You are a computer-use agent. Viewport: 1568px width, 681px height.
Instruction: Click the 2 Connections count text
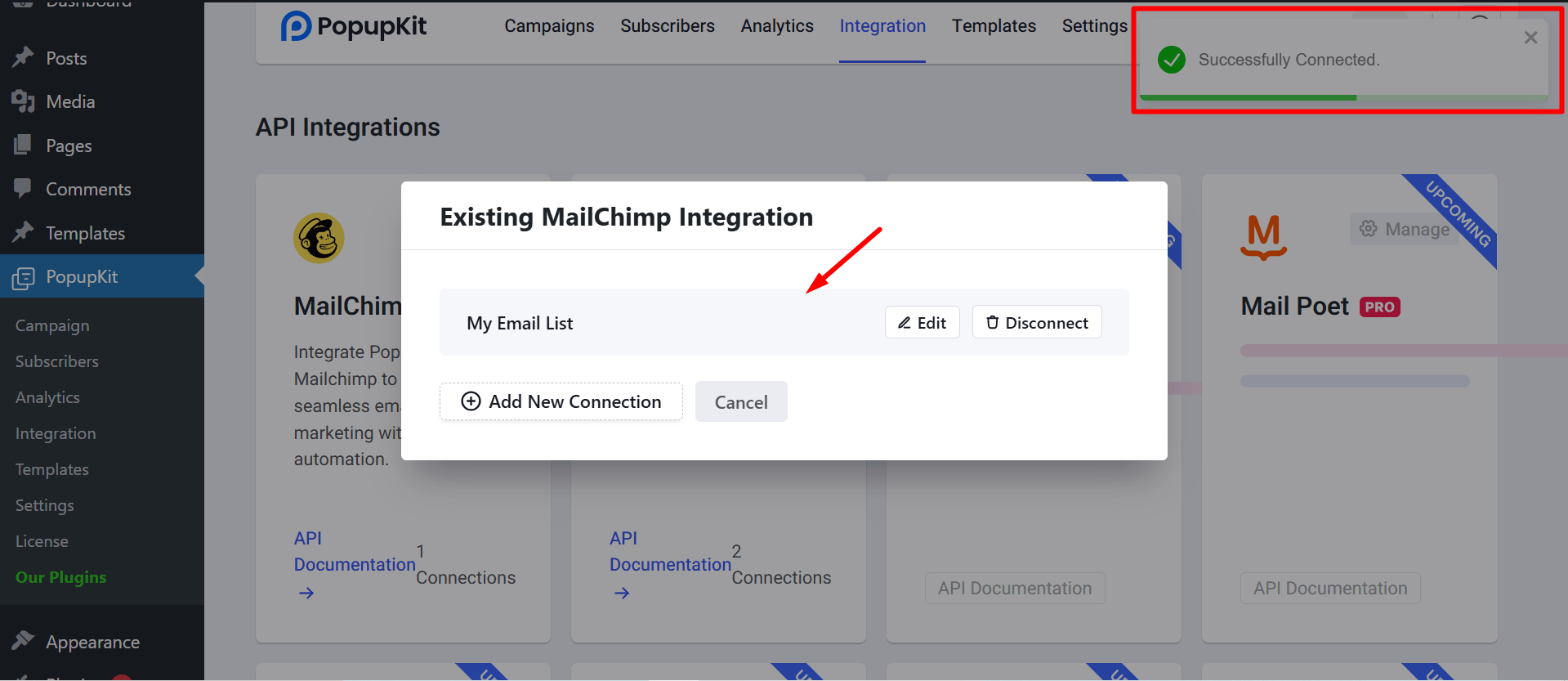pyautogui.click(x=781, y=565)
